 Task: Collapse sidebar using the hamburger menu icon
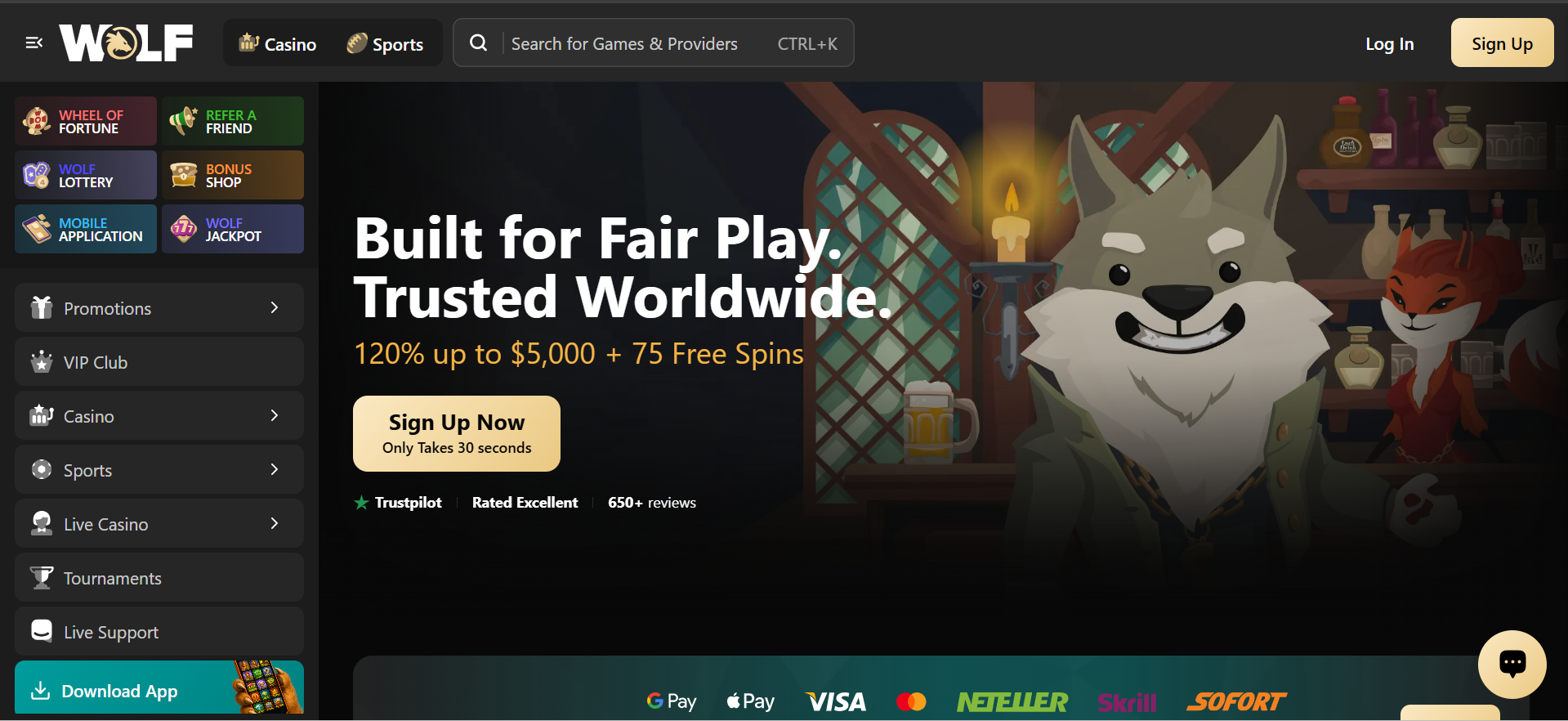click(34, 43)
